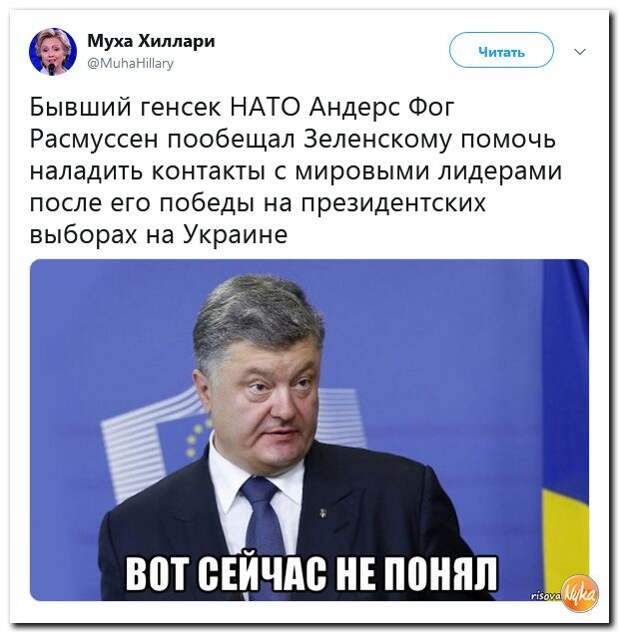The image size is (620, 634).
Task: Expand the tweet options chevron
Action: (x=580, y=52)
